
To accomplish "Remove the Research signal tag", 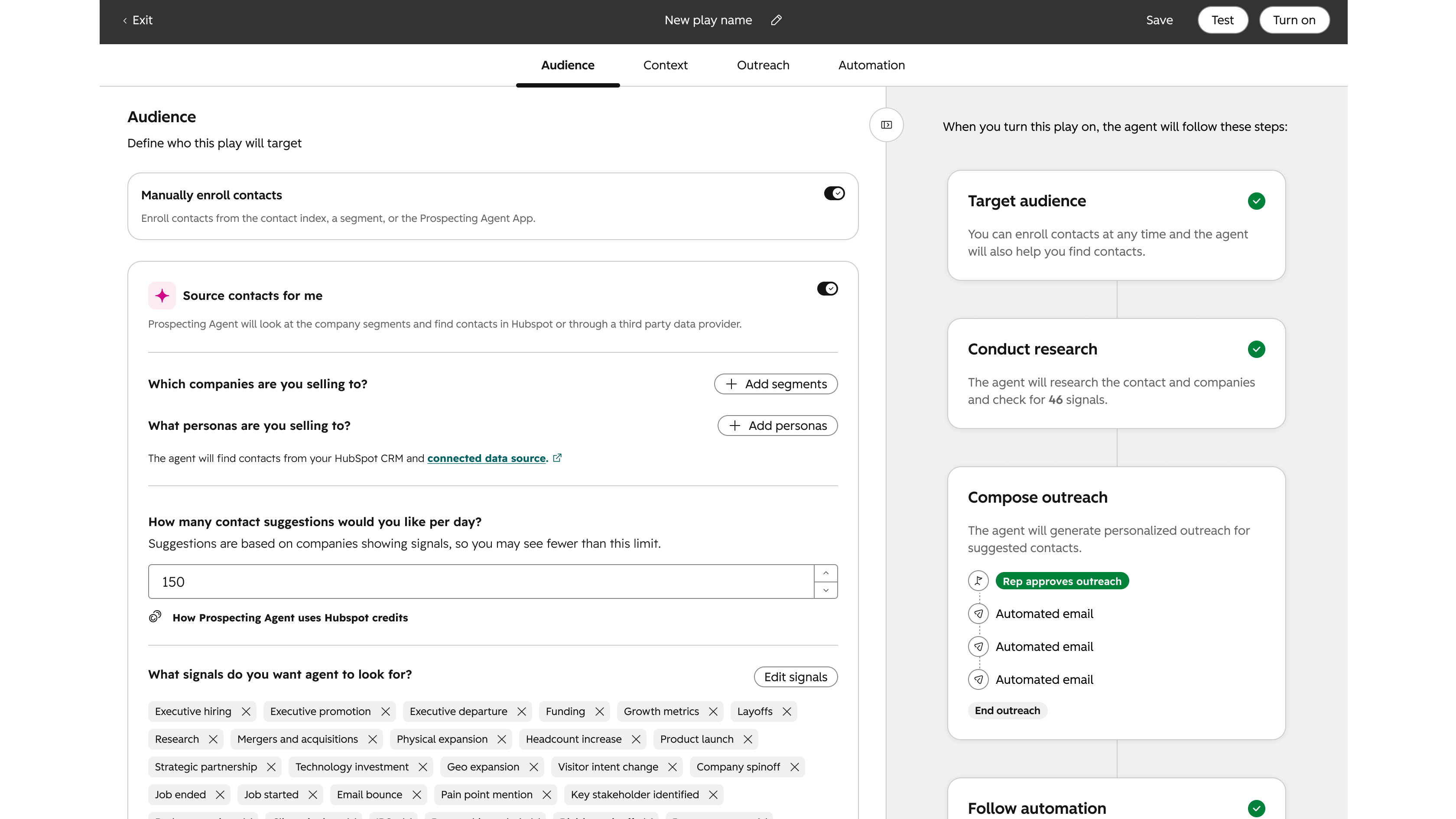I will coord(213,739).
